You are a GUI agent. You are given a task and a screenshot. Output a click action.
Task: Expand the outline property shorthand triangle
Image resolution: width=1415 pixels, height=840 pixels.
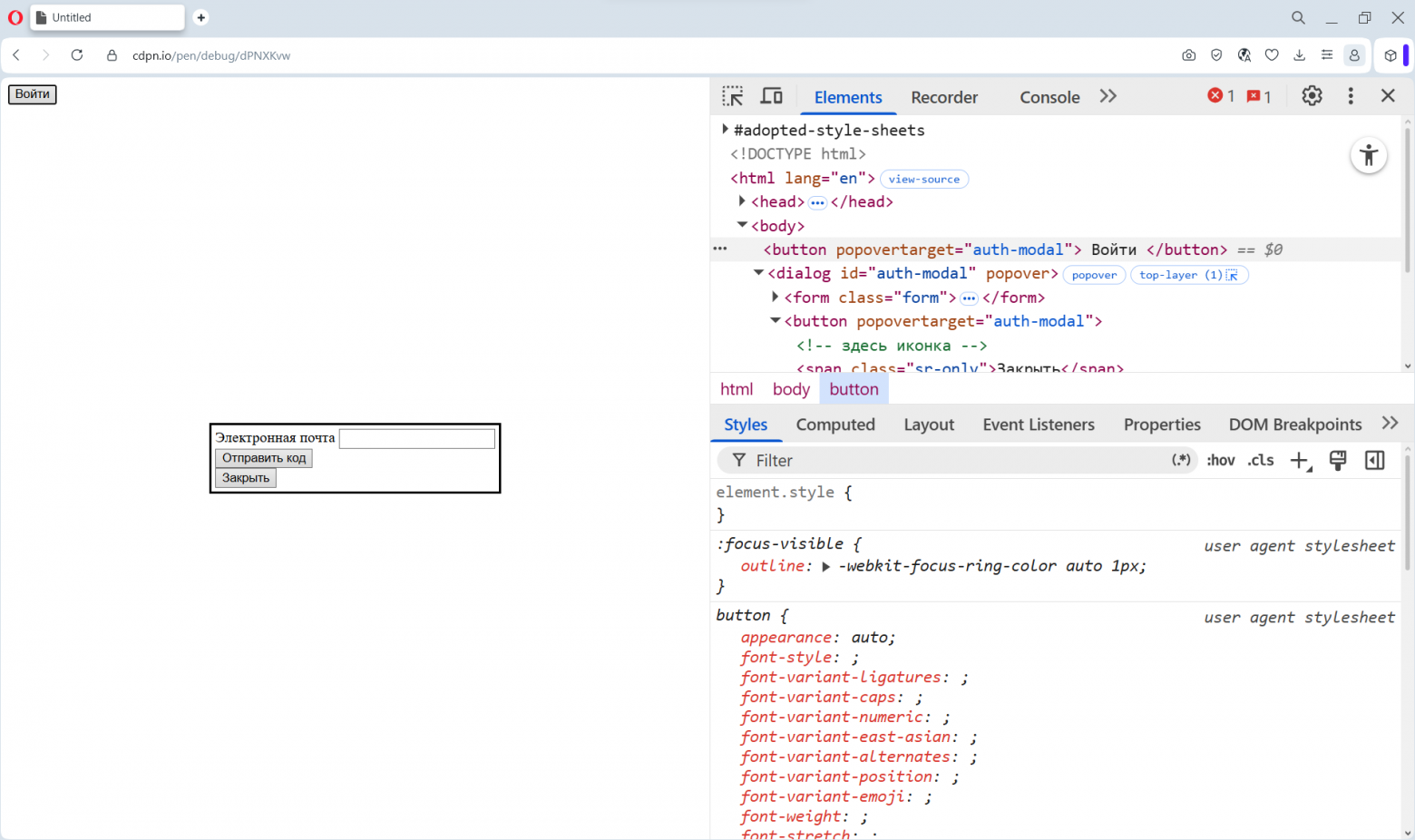tap(826, 567)
